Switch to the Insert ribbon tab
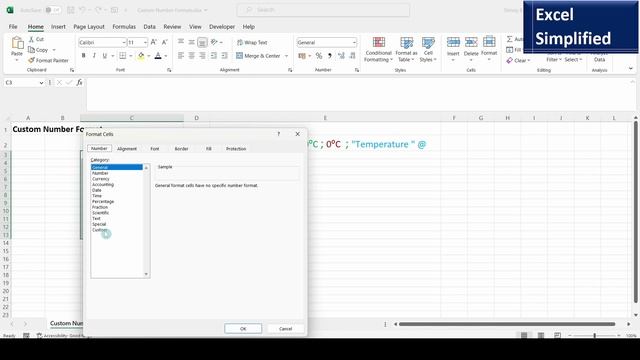The image size is (640, 360). point(58,27)
